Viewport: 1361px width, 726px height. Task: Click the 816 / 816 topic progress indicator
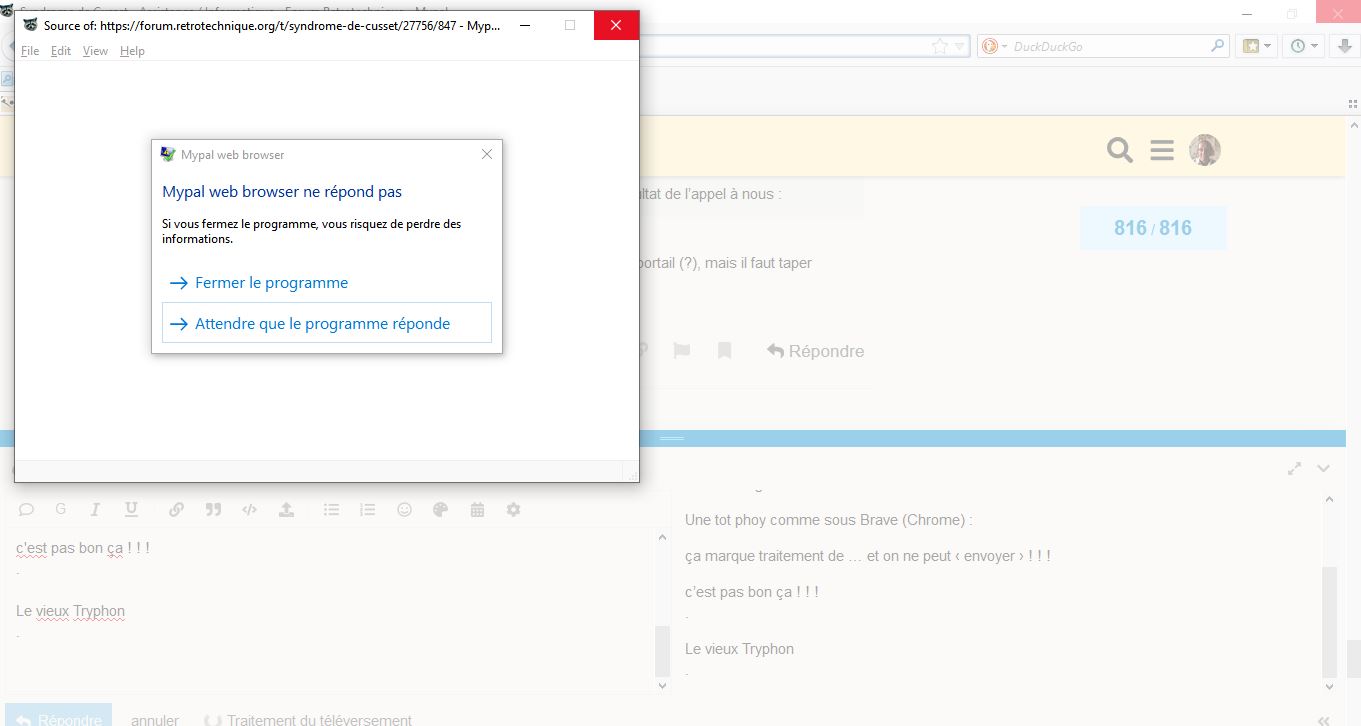[1152, 228]
